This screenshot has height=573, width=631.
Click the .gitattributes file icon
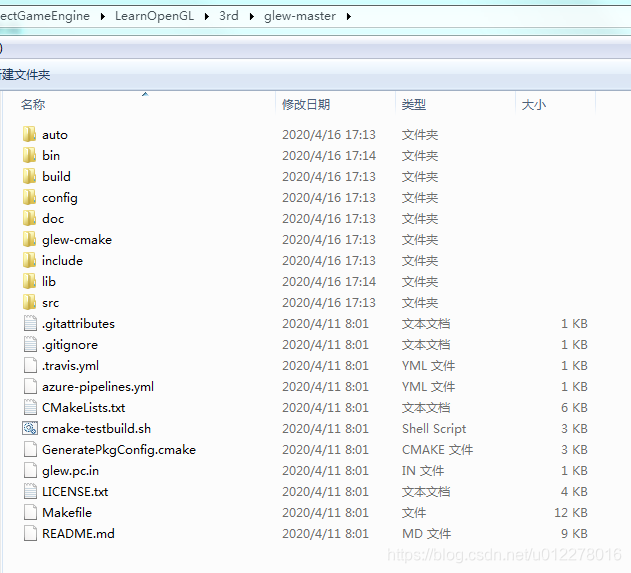point(30,324)
